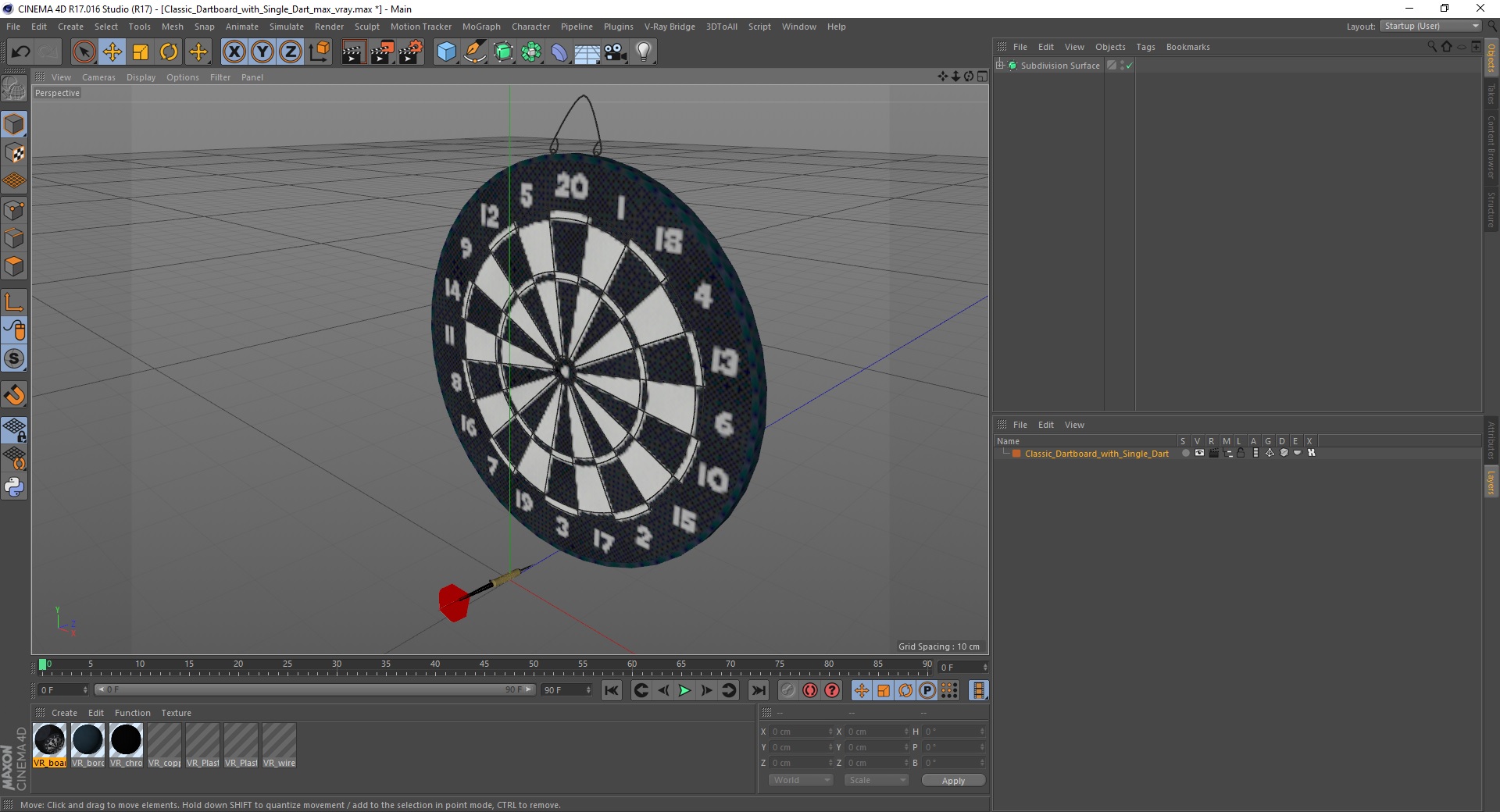Select the Rotate tool
Screen dimensions: 1500x812
point(169,52)
